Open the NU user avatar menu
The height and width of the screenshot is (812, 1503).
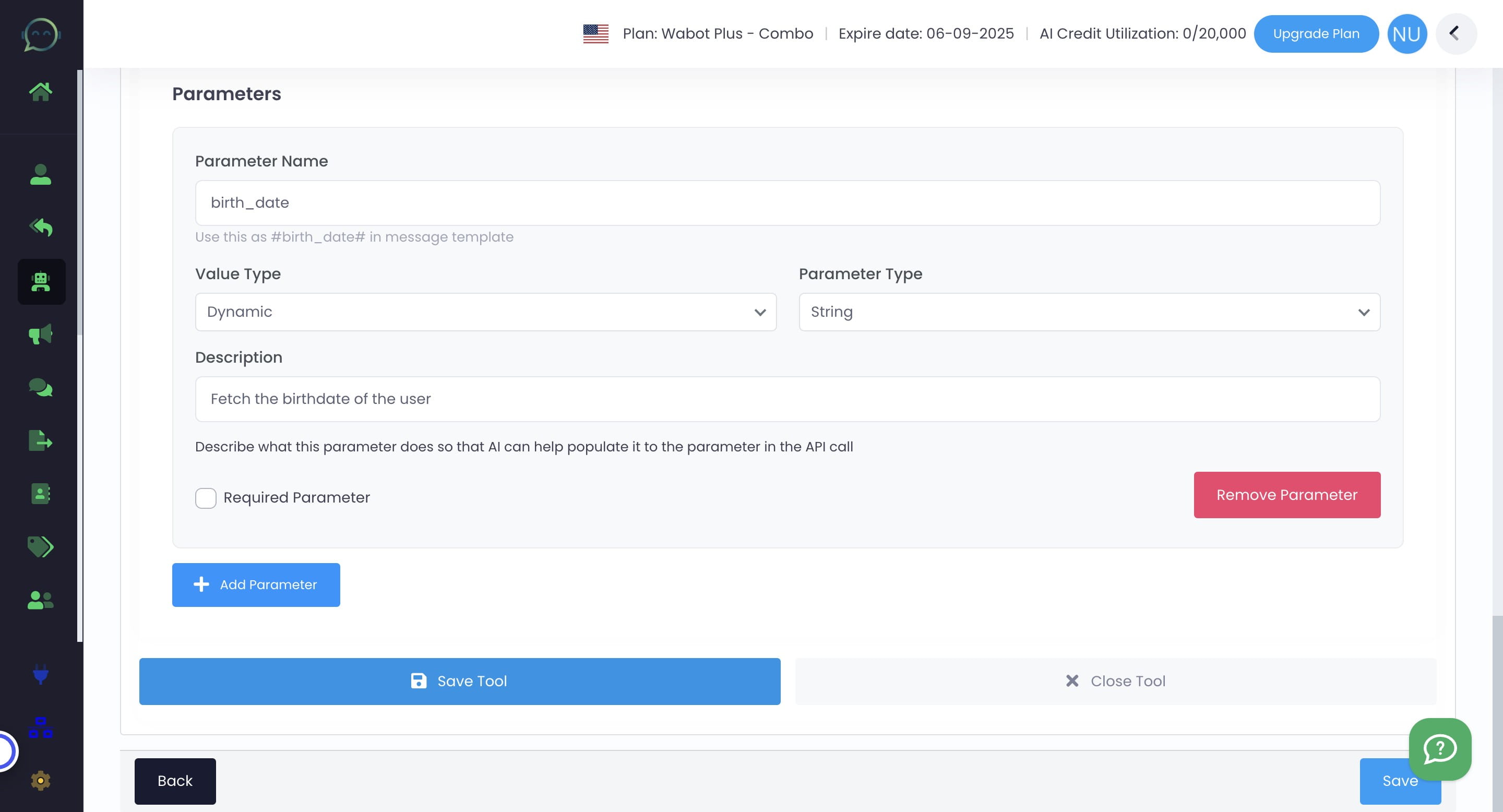click(1406, 34)
